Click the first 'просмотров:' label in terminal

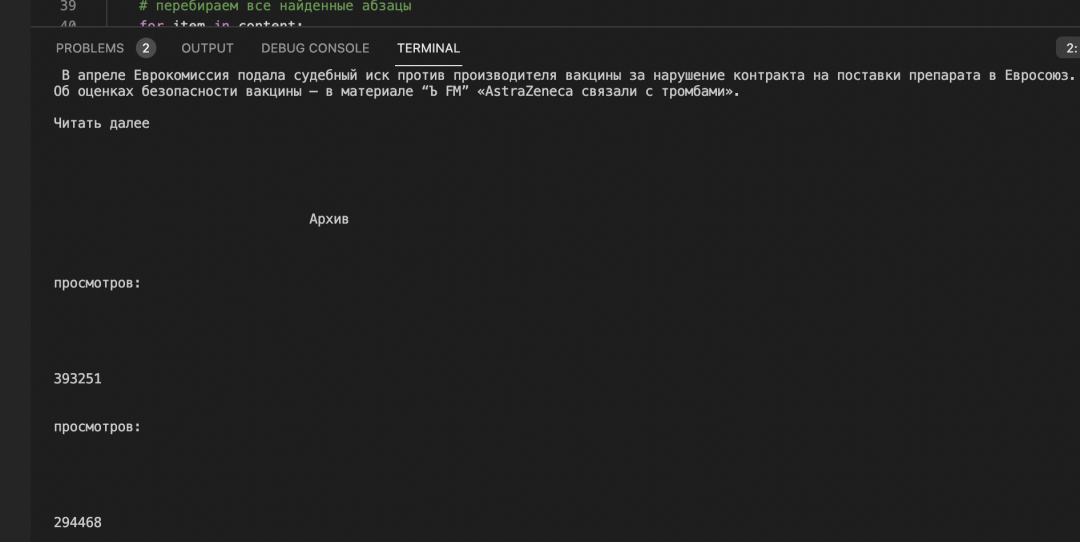(x=97, y=283)
